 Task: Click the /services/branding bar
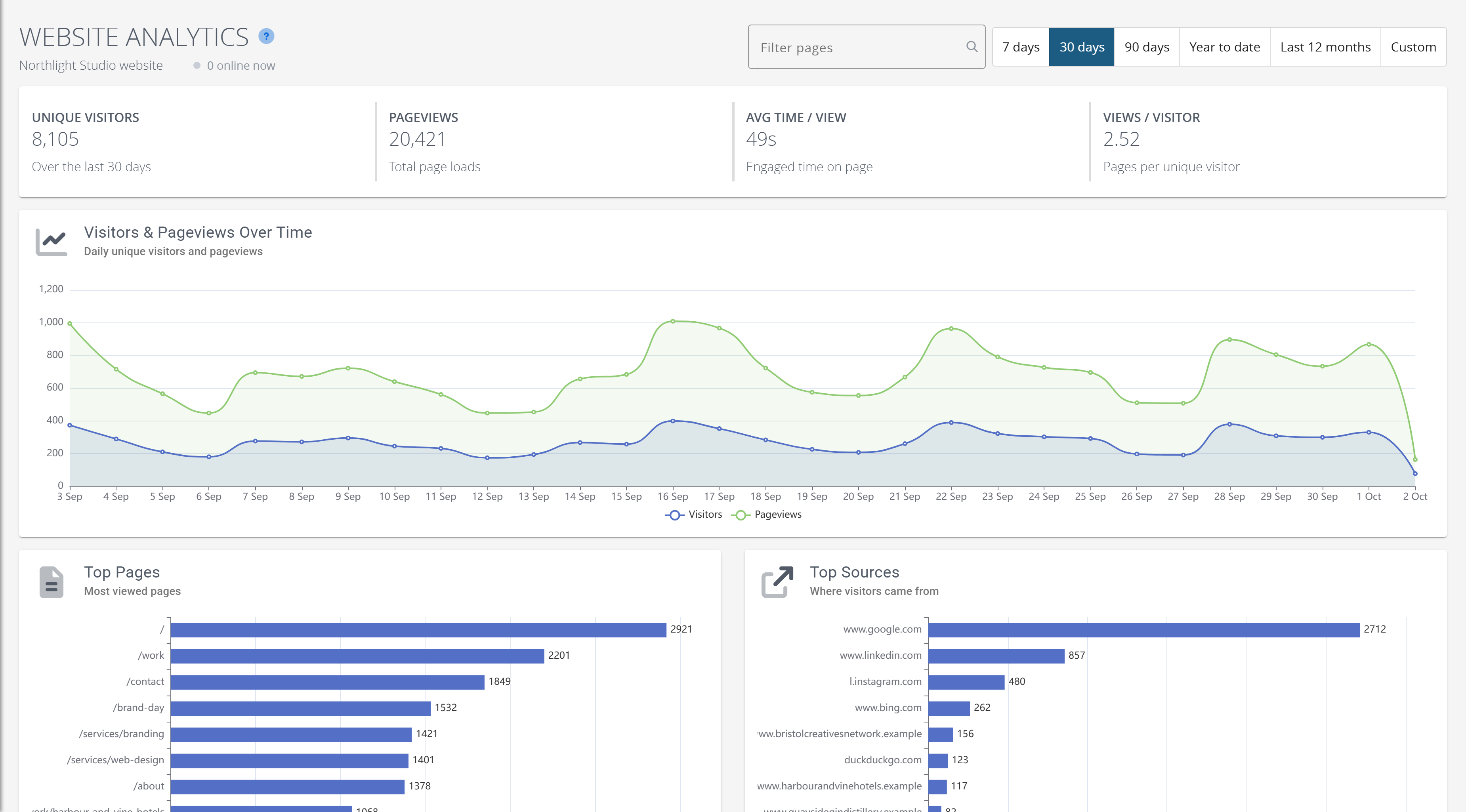tap(291, 734)
